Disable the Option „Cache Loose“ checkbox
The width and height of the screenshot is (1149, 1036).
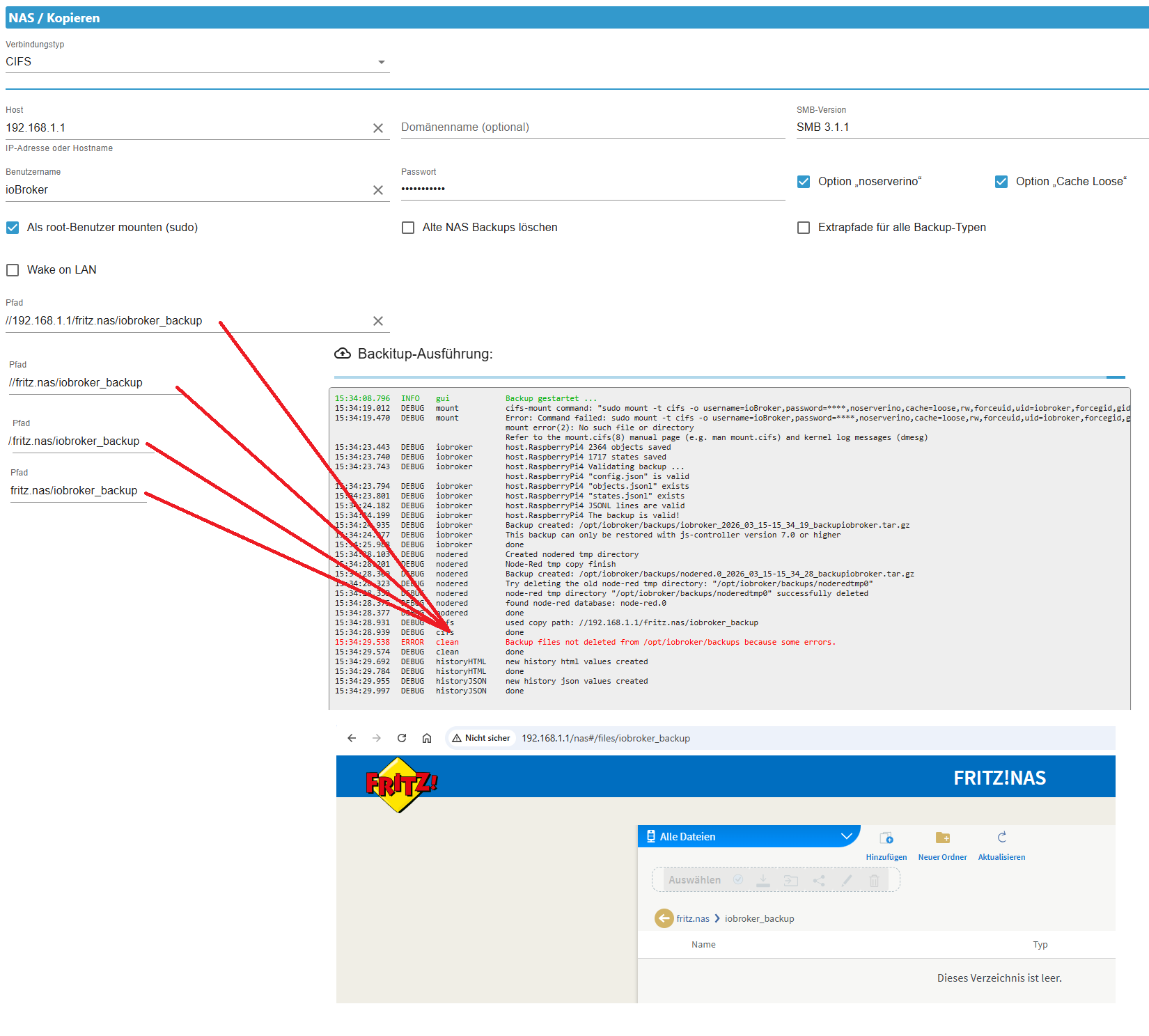pos(1001,182)
